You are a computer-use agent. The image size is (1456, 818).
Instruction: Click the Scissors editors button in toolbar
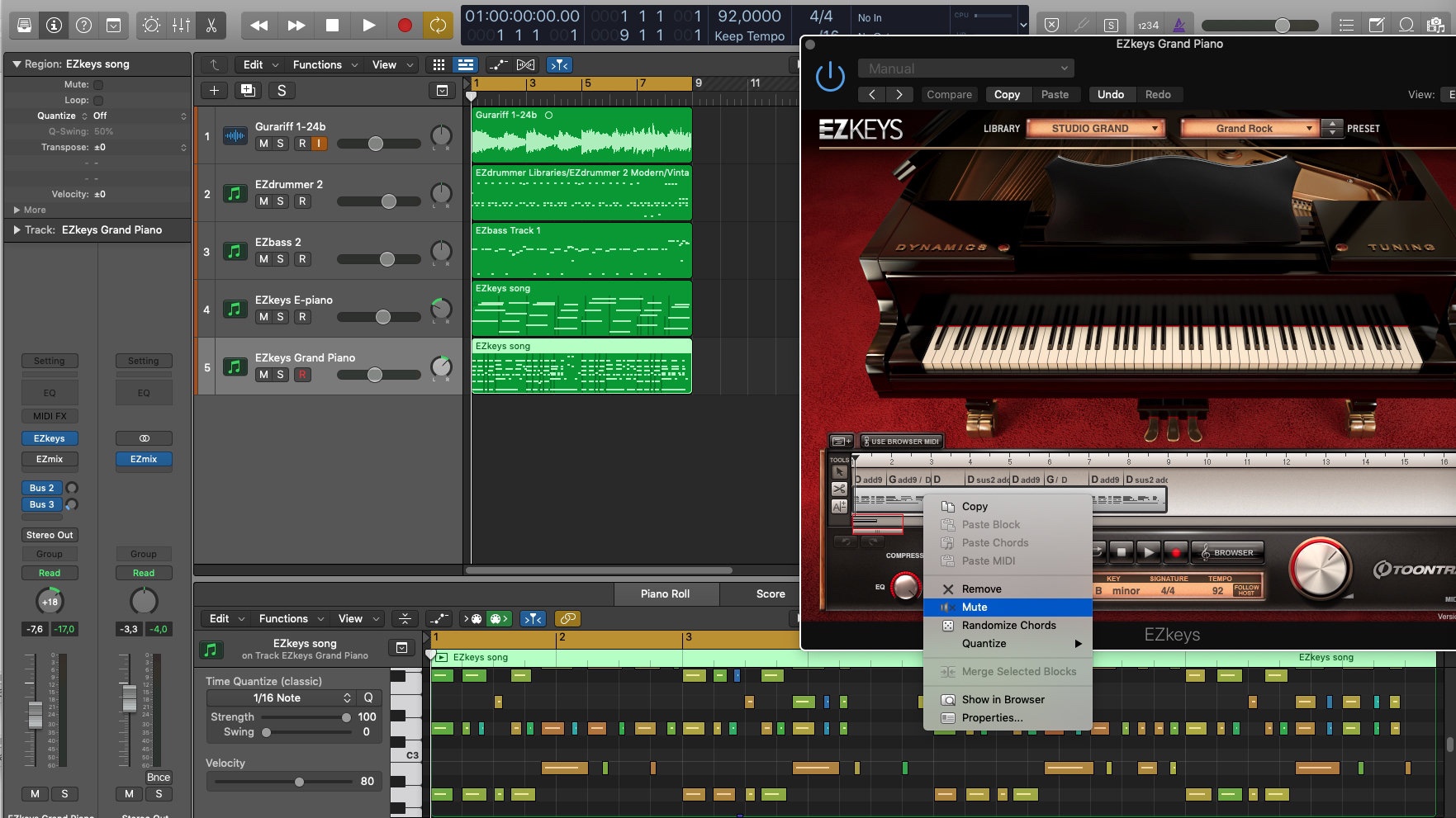coord(211,26)
